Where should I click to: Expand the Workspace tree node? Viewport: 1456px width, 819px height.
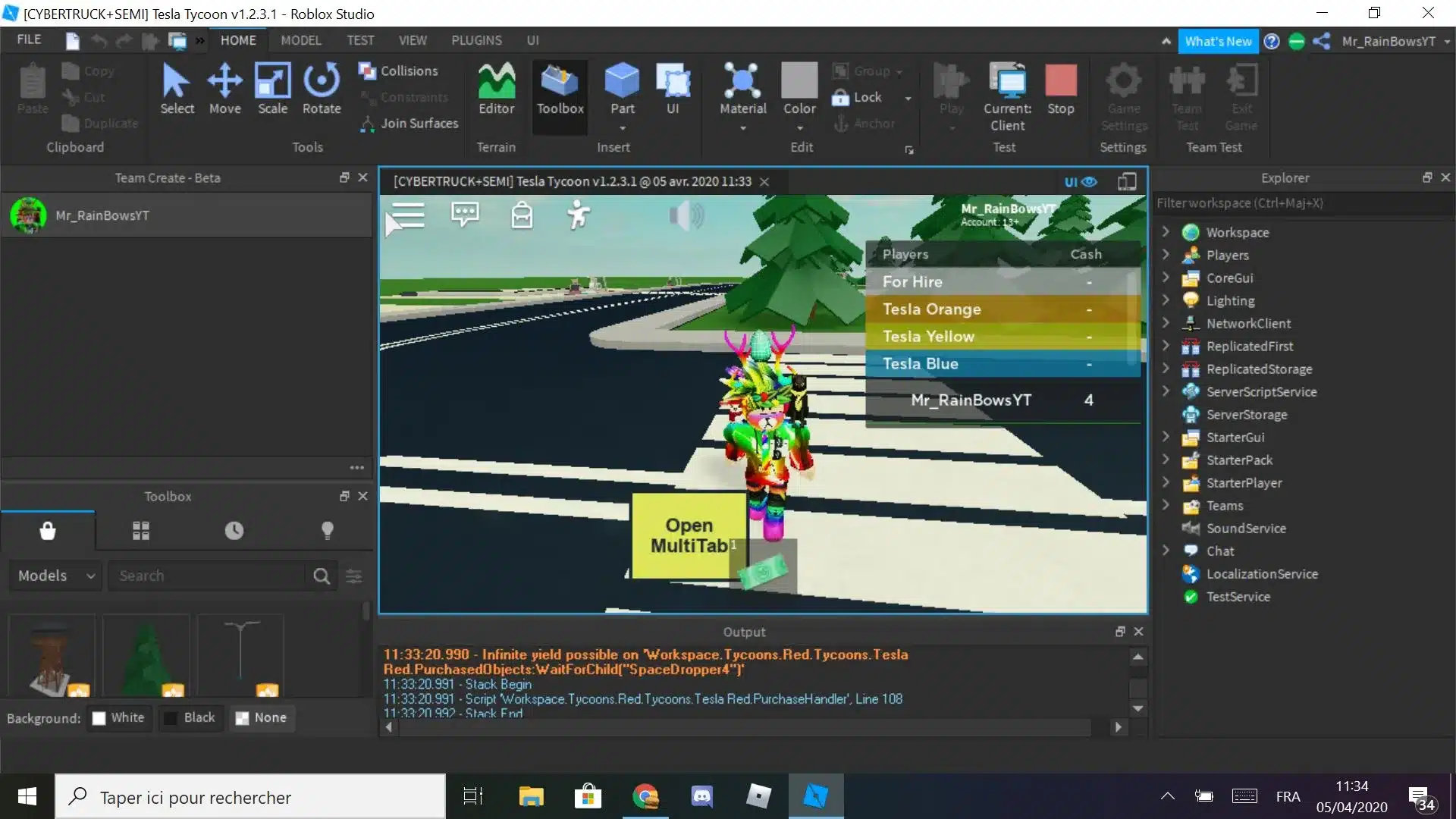1166,232
